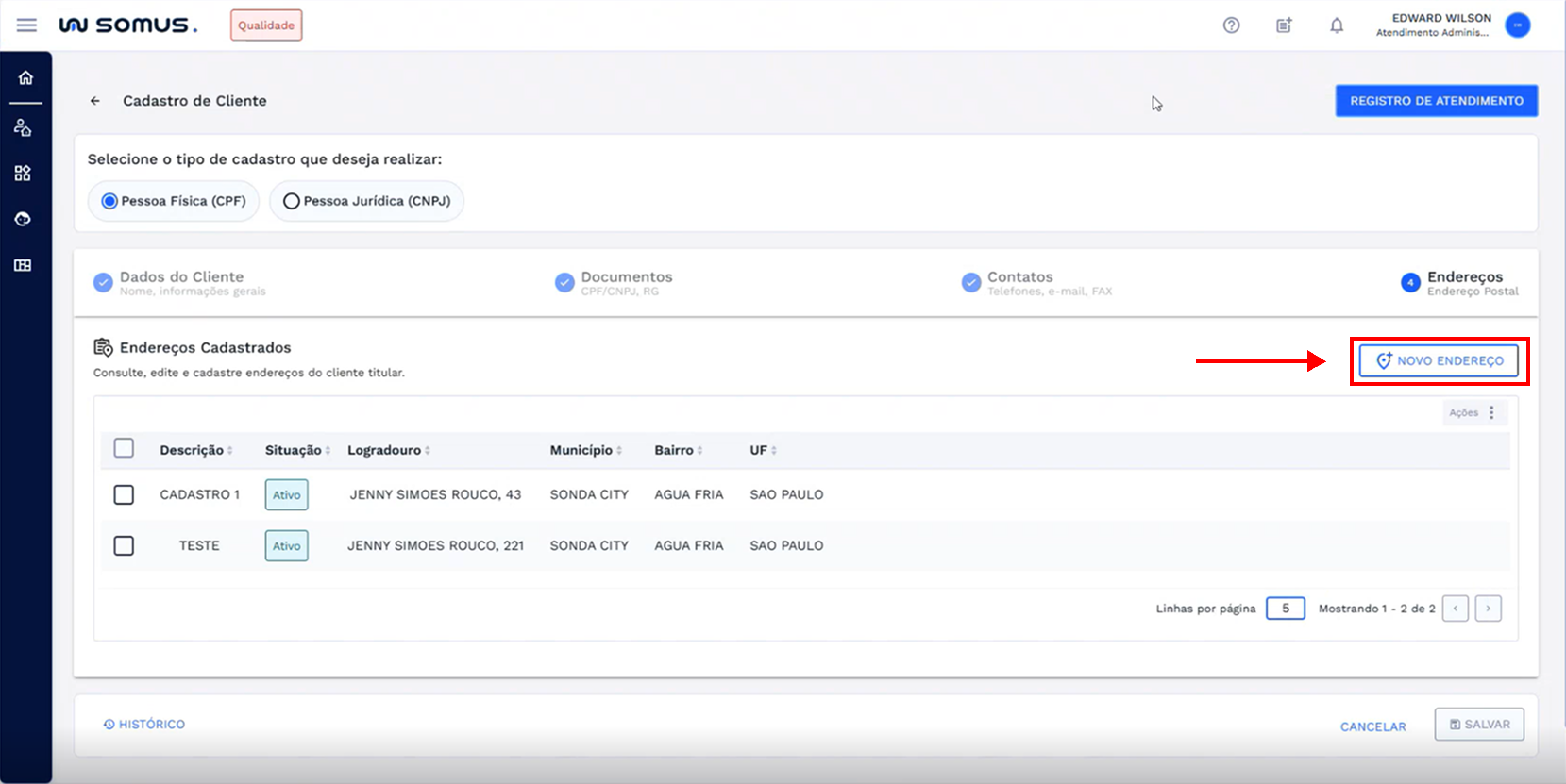
Task: Click the Linhas por página field
Action: click(1285, 609)
